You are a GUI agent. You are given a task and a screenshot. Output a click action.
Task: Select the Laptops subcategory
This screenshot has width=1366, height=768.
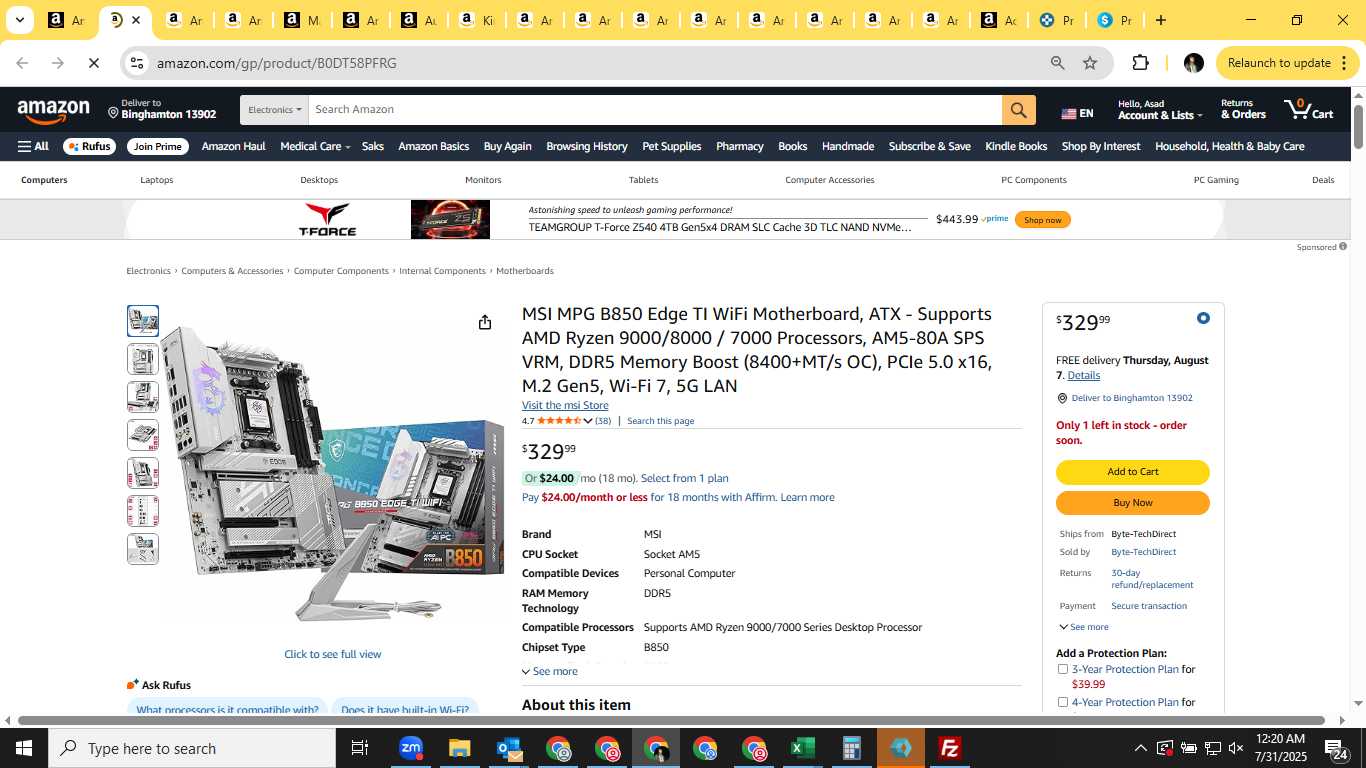[156, 180]
